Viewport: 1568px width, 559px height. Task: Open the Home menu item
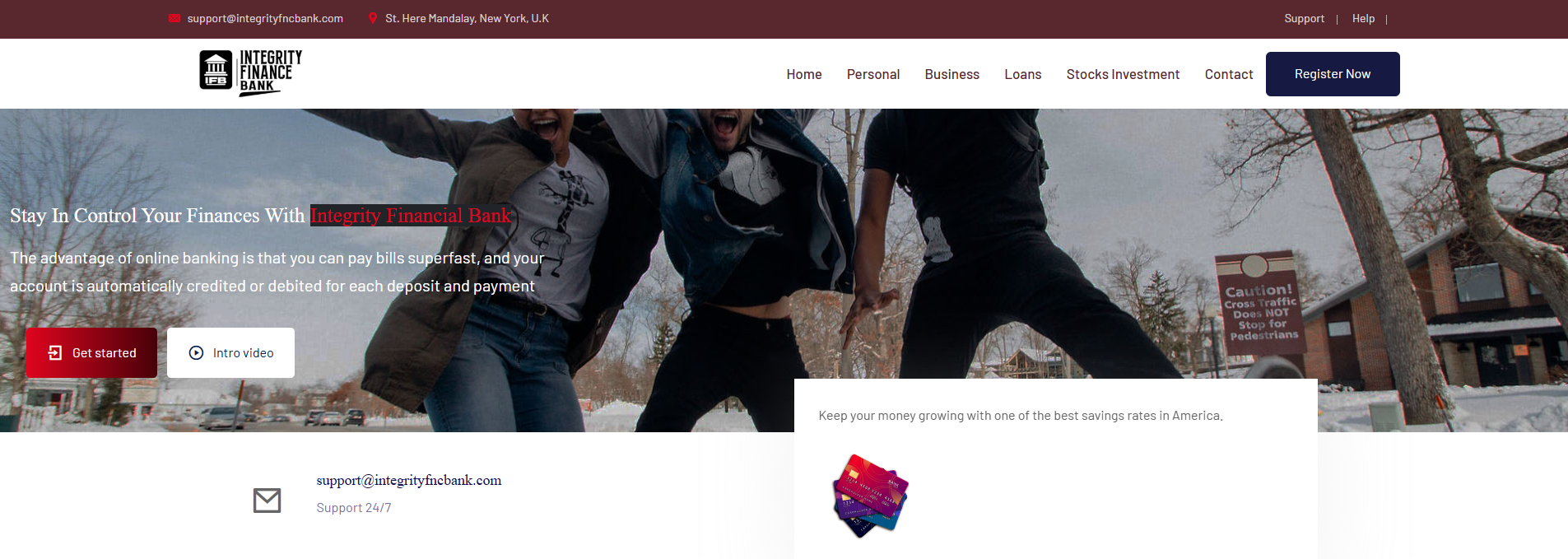pyautogui.click(x=804, y=74)
